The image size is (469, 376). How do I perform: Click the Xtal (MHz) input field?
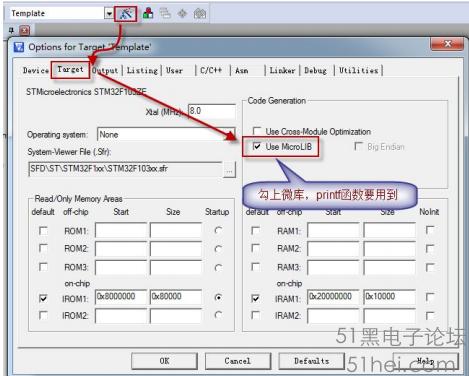[212, 111]
